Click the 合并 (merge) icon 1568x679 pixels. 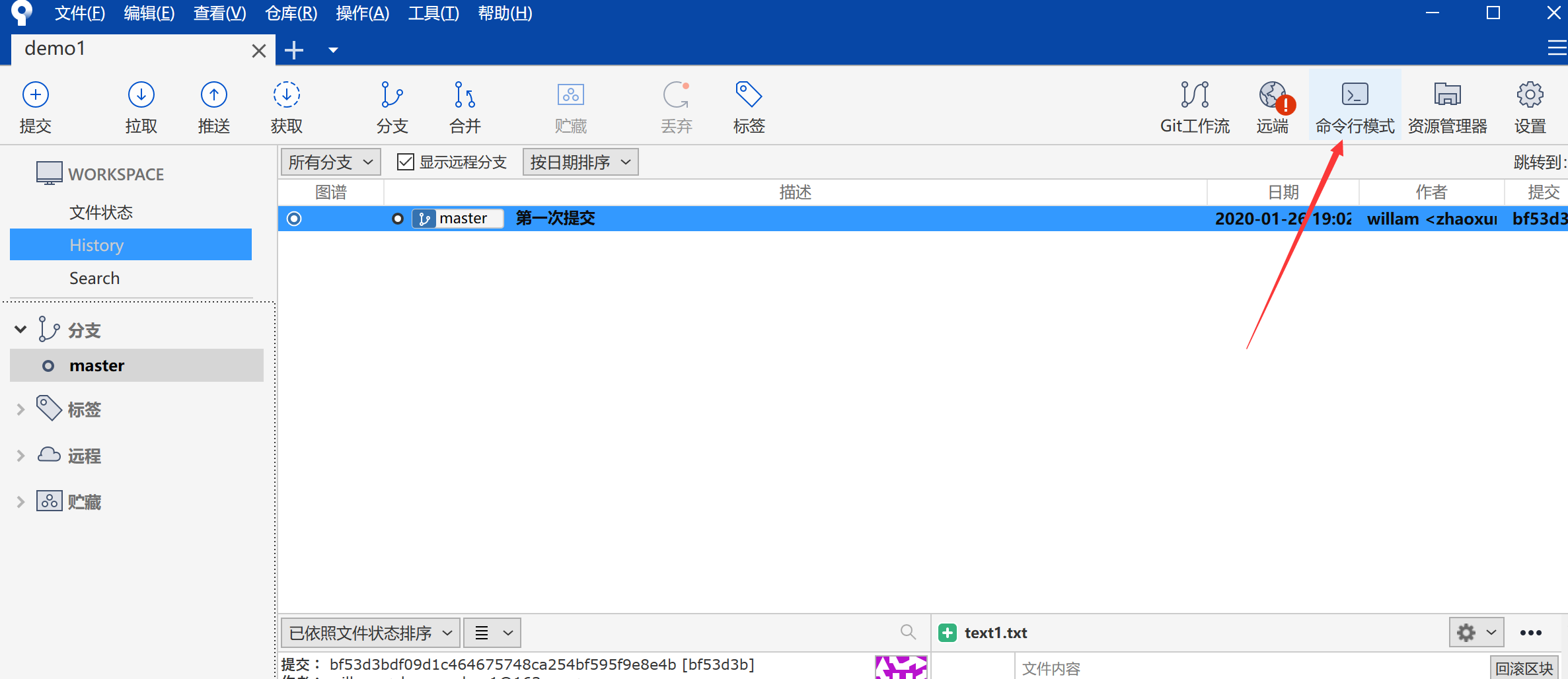point(463,106)
